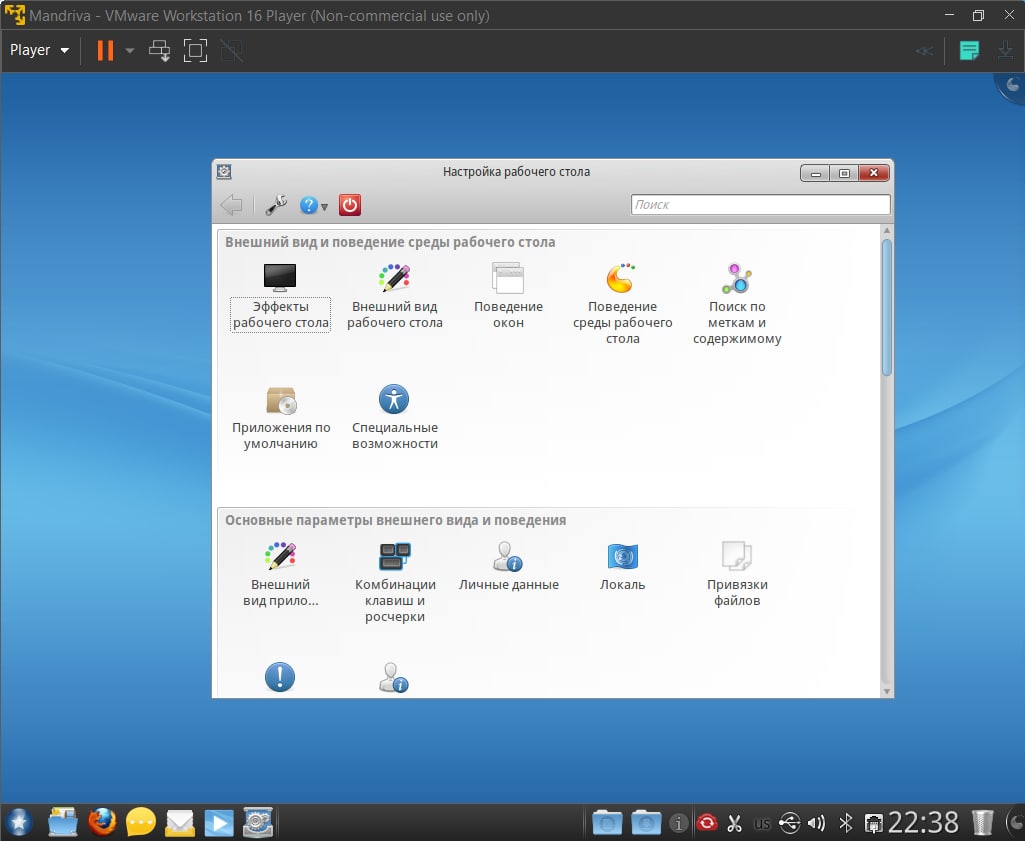Click the info tray icon
This screenshot has width=1025, height=841.
tap(679, 823)
